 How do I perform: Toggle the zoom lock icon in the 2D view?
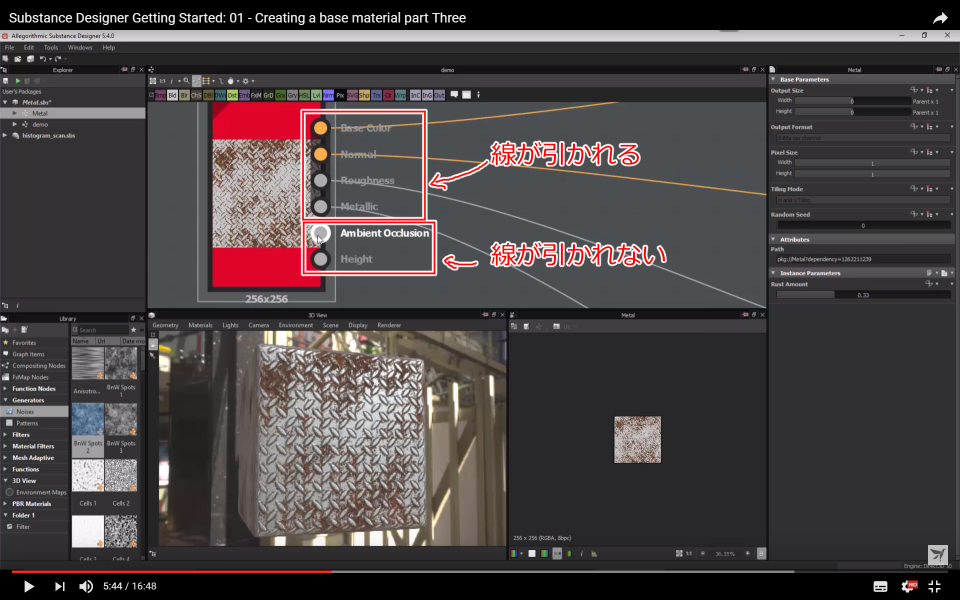[x=761, y=553]
